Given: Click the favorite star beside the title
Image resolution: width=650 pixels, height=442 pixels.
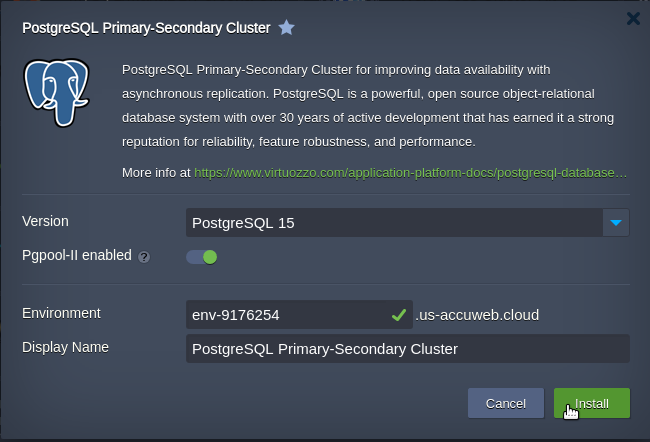Looking at the screenshot, I should [287, 28].
